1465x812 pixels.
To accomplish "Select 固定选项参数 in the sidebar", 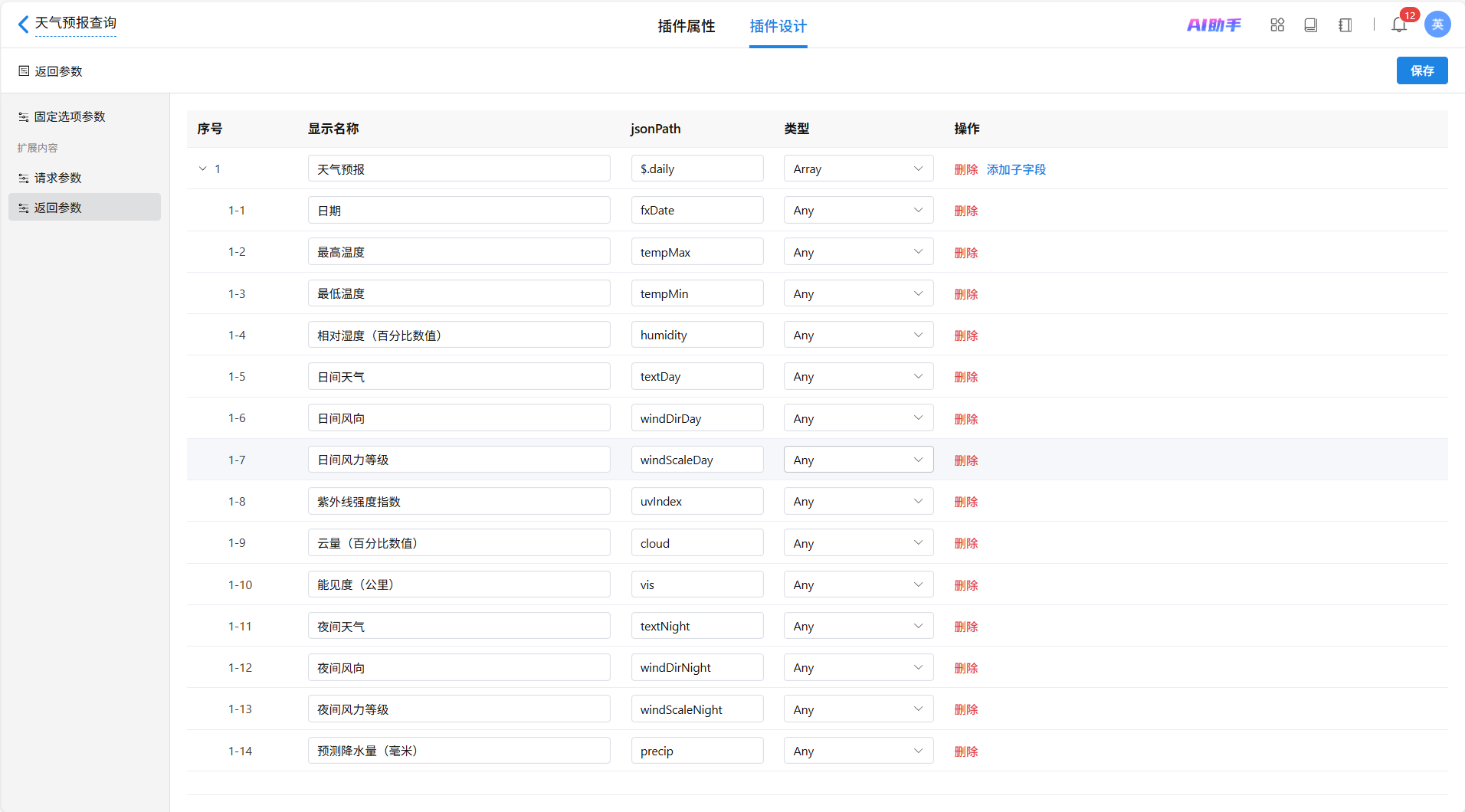I will coord(70,116).
